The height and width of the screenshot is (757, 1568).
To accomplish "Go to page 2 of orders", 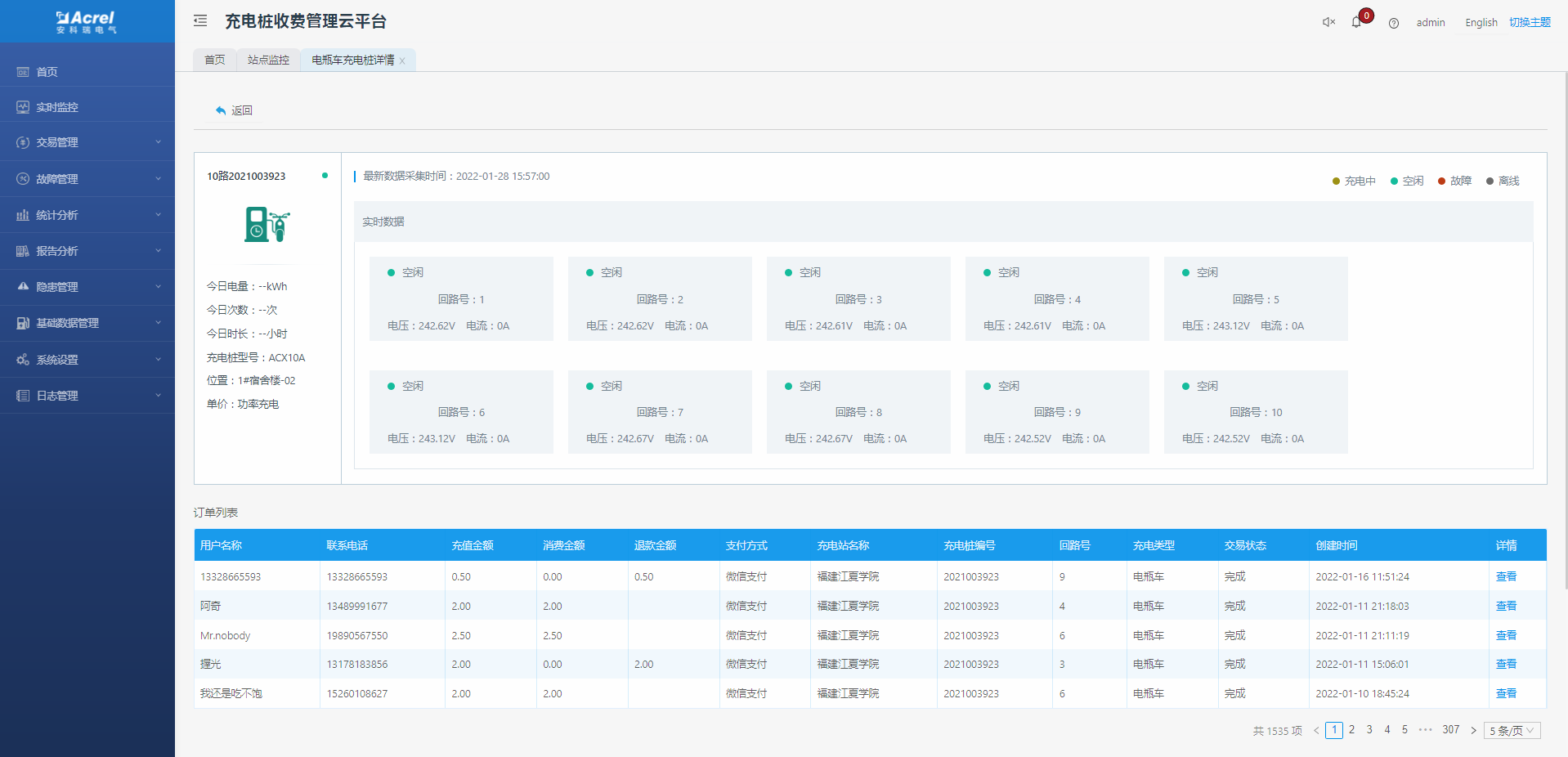I will click(x=1351, y=730).
